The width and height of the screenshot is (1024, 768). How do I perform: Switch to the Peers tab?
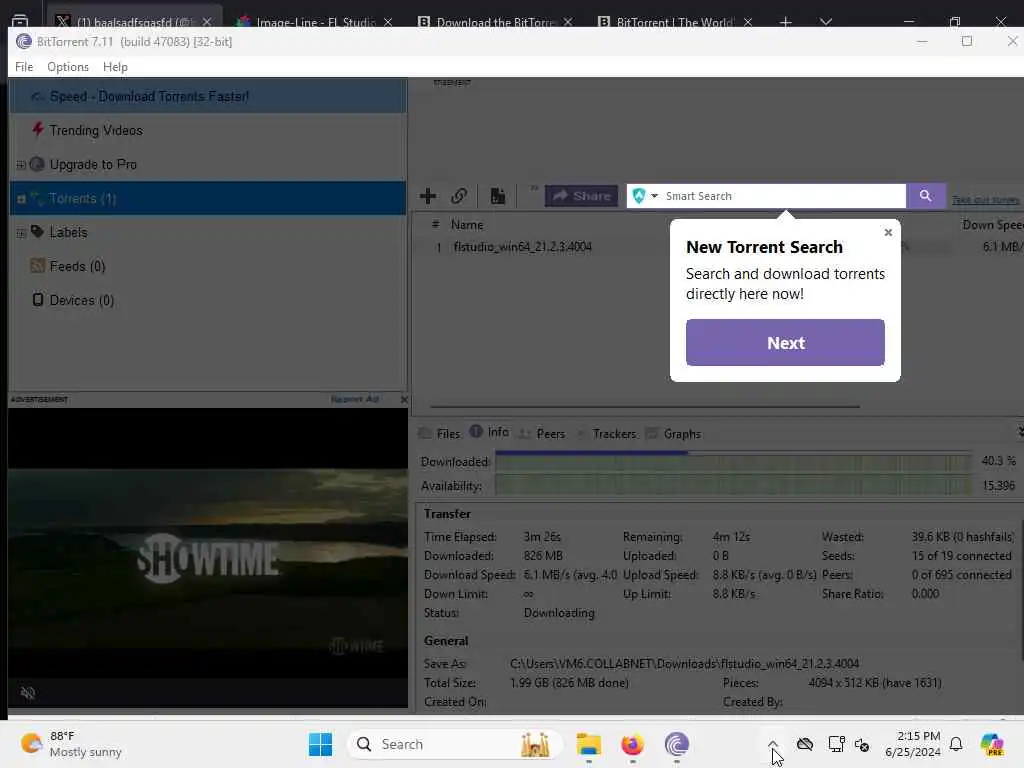(542, 434)
